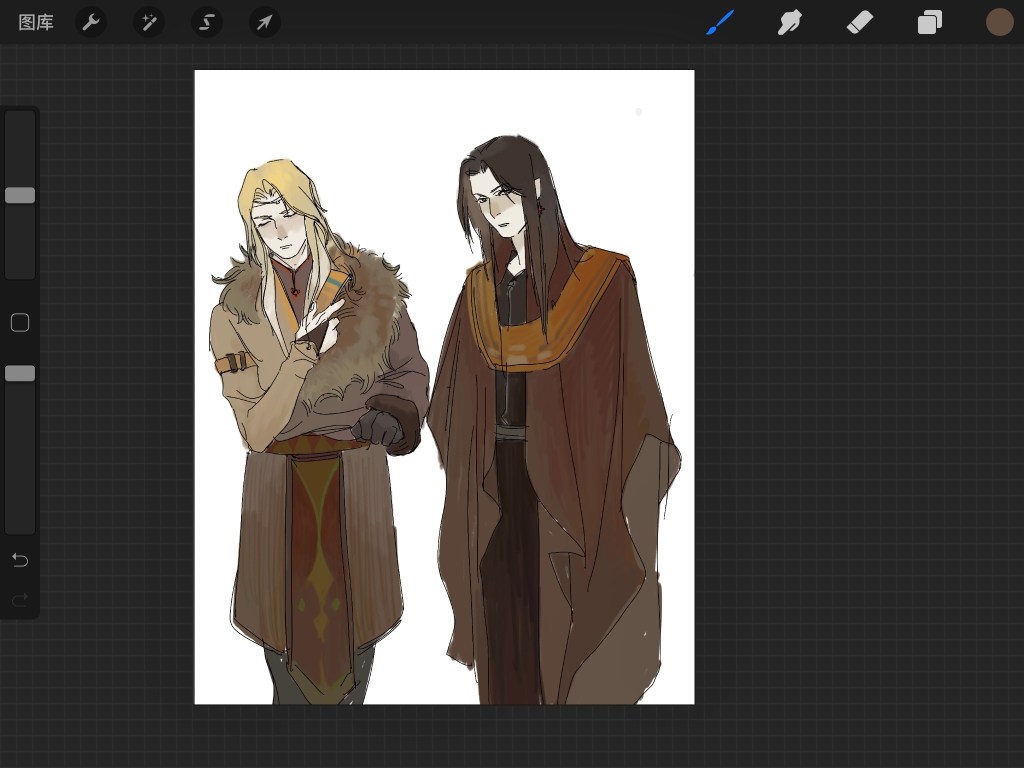Click the lower brush opacity slider handle
The image size is (1024, 768).
coord(20,373)
